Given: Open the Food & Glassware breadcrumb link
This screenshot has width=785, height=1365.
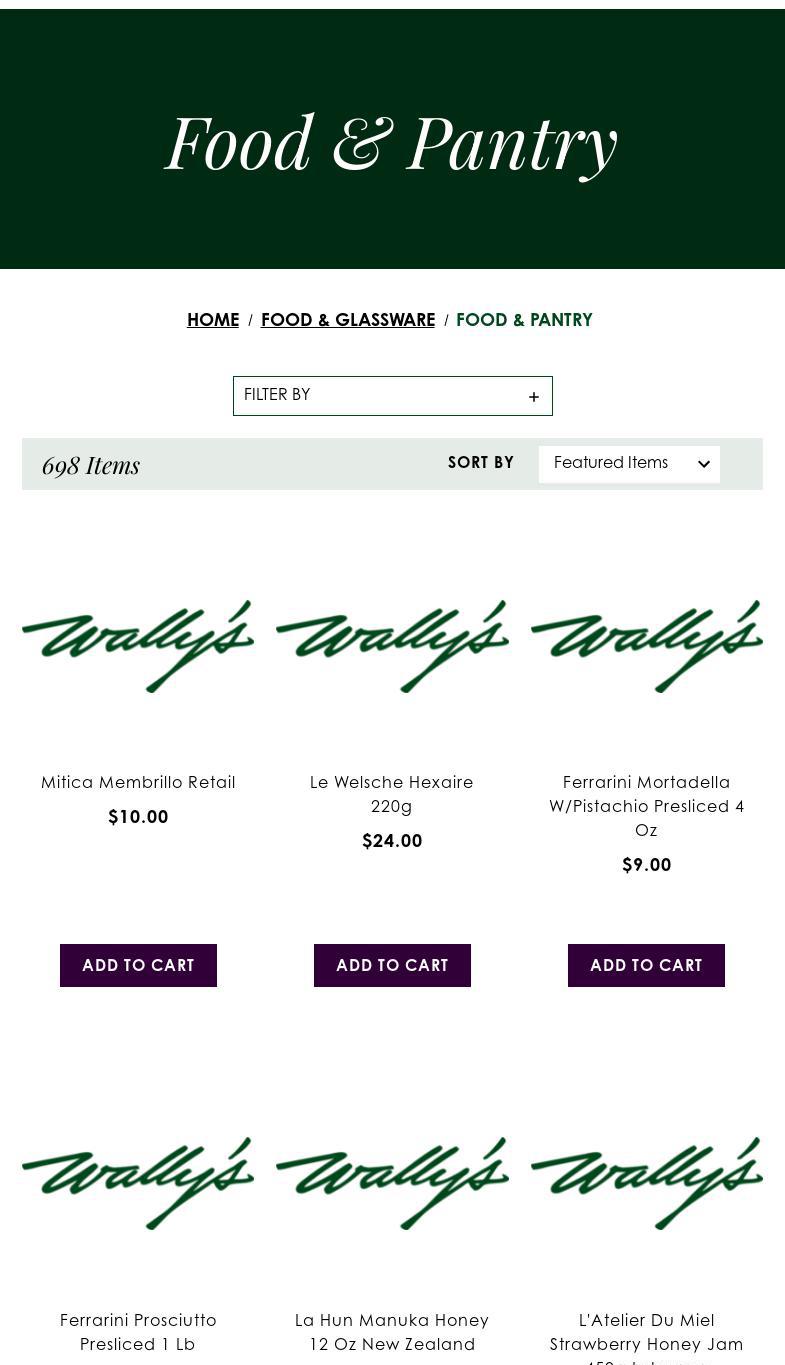Looking at the screenshot, I should (348, 321).
